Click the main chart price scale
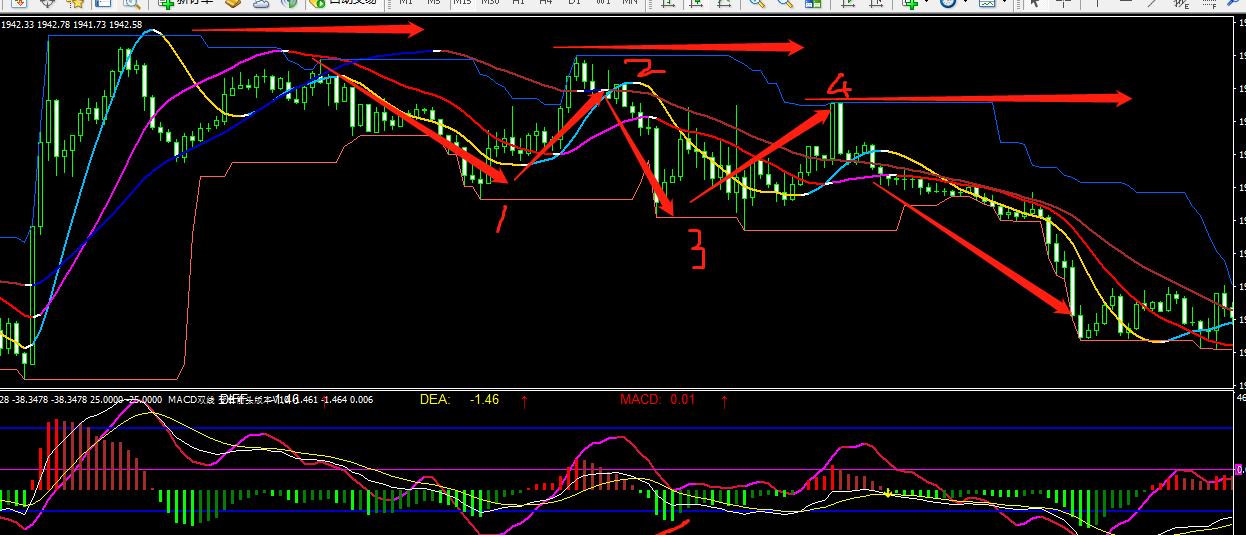The image size is (1246, 535). 1240,200
